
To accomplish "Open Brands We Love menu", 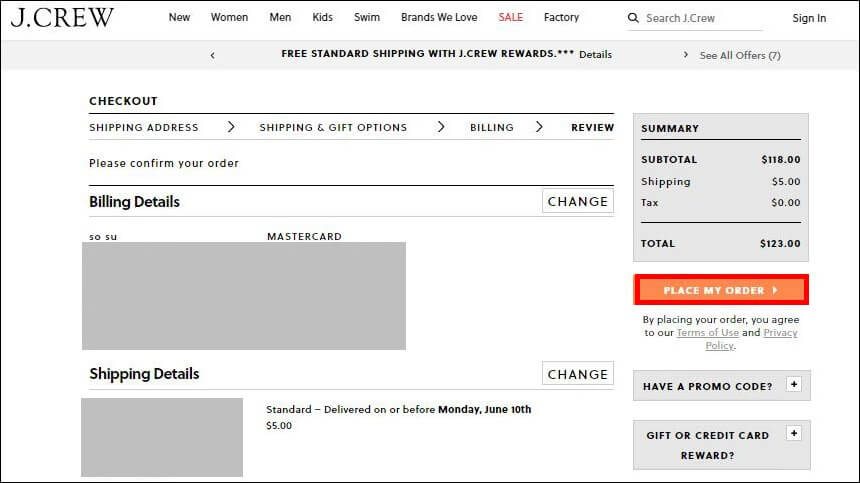I will tap(439, 18).
